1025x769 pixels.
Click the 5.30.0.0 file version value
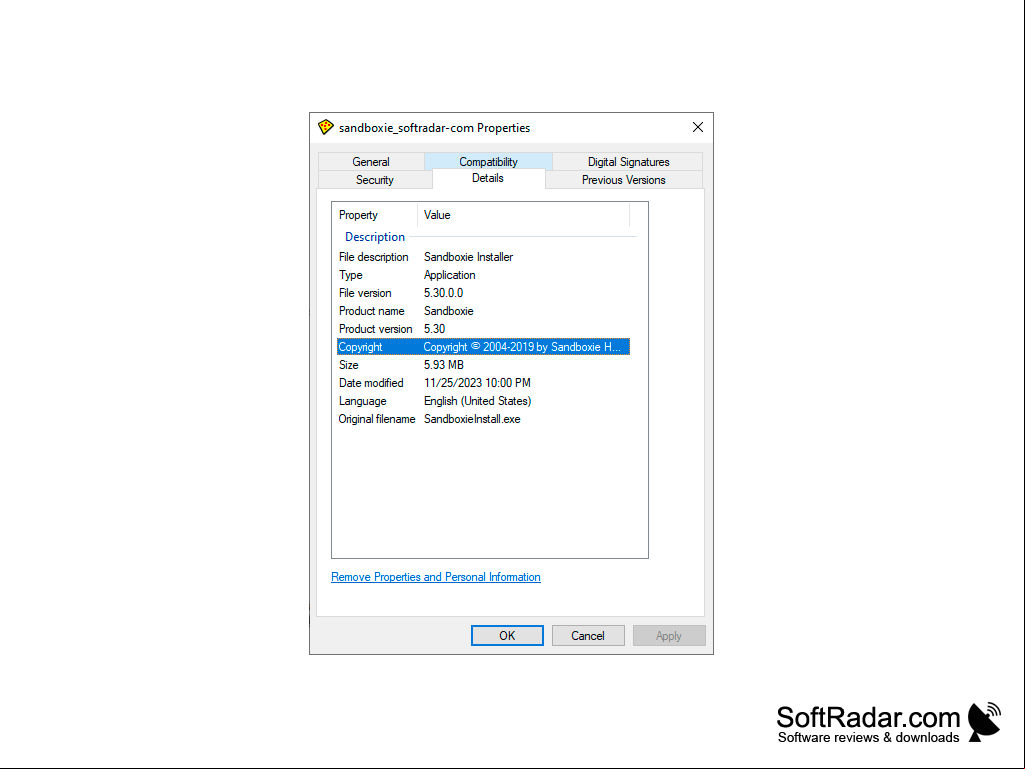[x=443, y=293]
